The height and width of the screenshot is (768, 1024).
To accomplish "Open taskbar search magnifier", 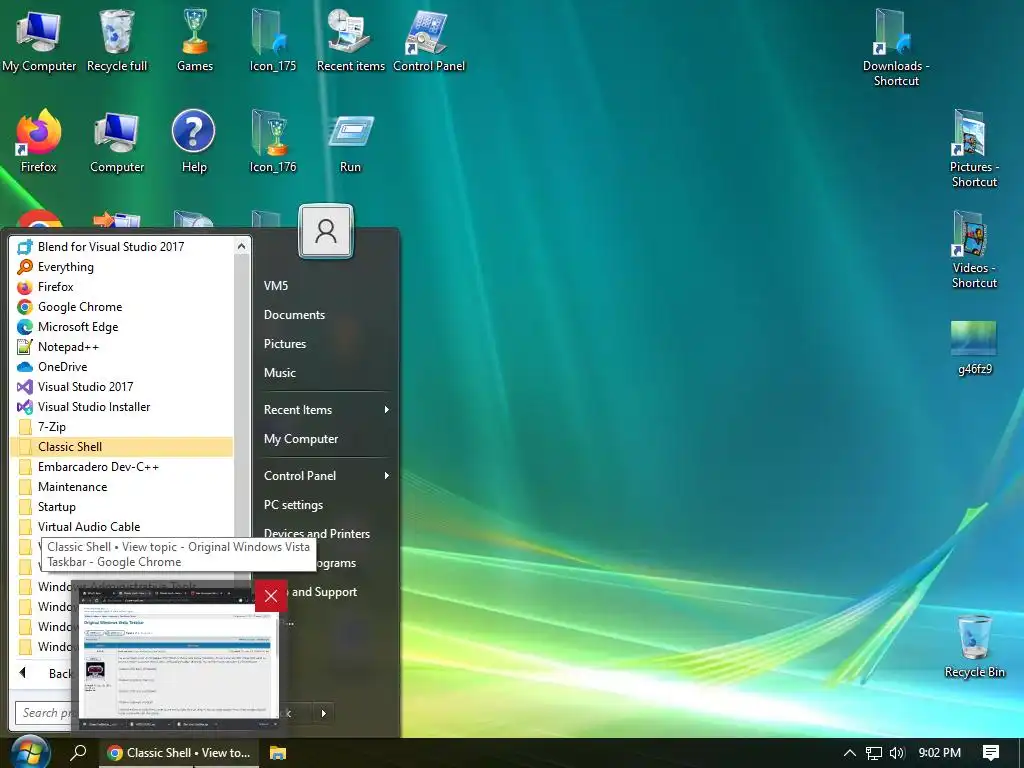I will click(x=78, y=752).
